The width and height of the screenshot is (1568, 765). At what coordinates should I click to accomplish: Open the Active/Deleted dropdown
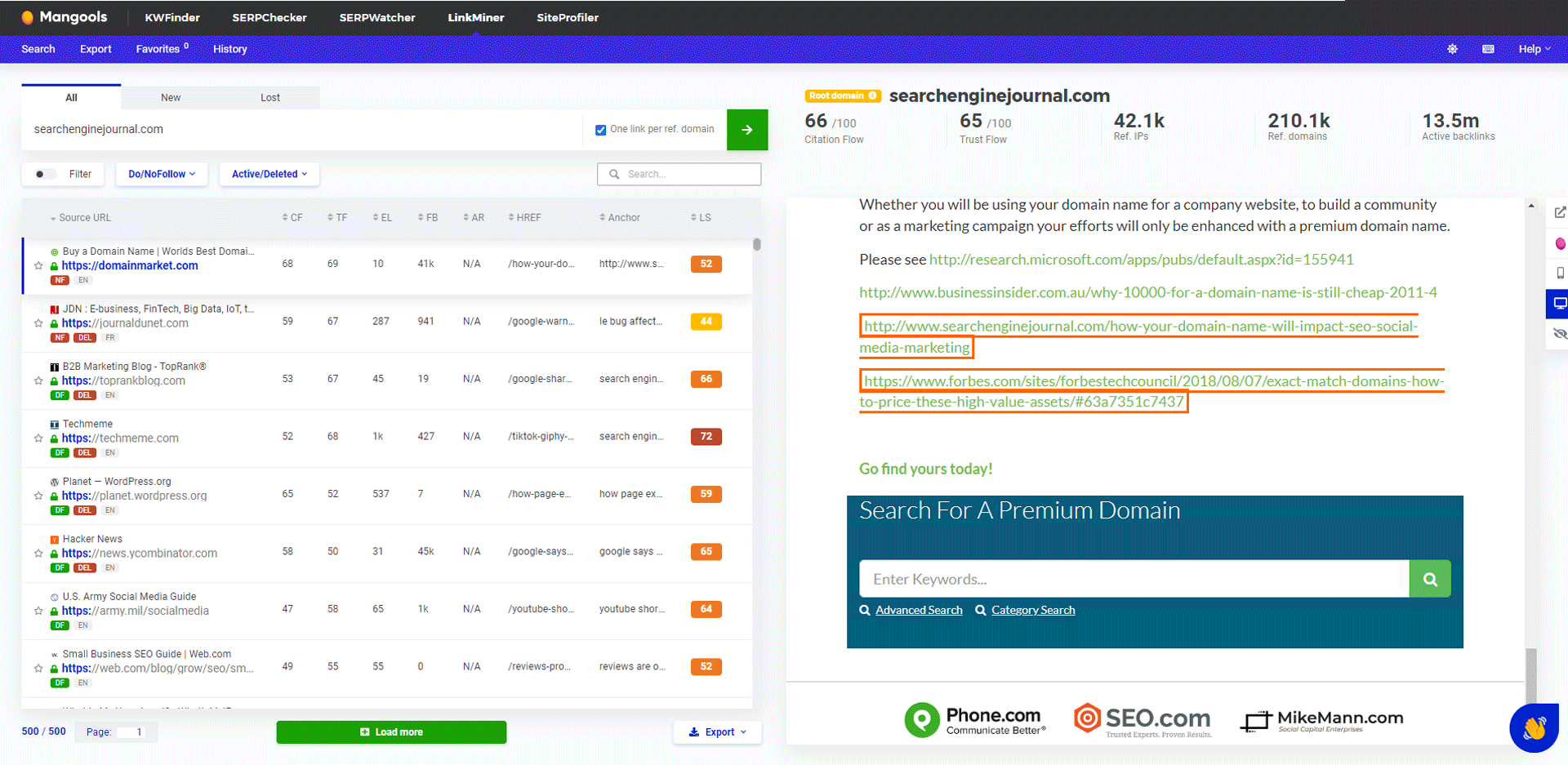(269, 174)
